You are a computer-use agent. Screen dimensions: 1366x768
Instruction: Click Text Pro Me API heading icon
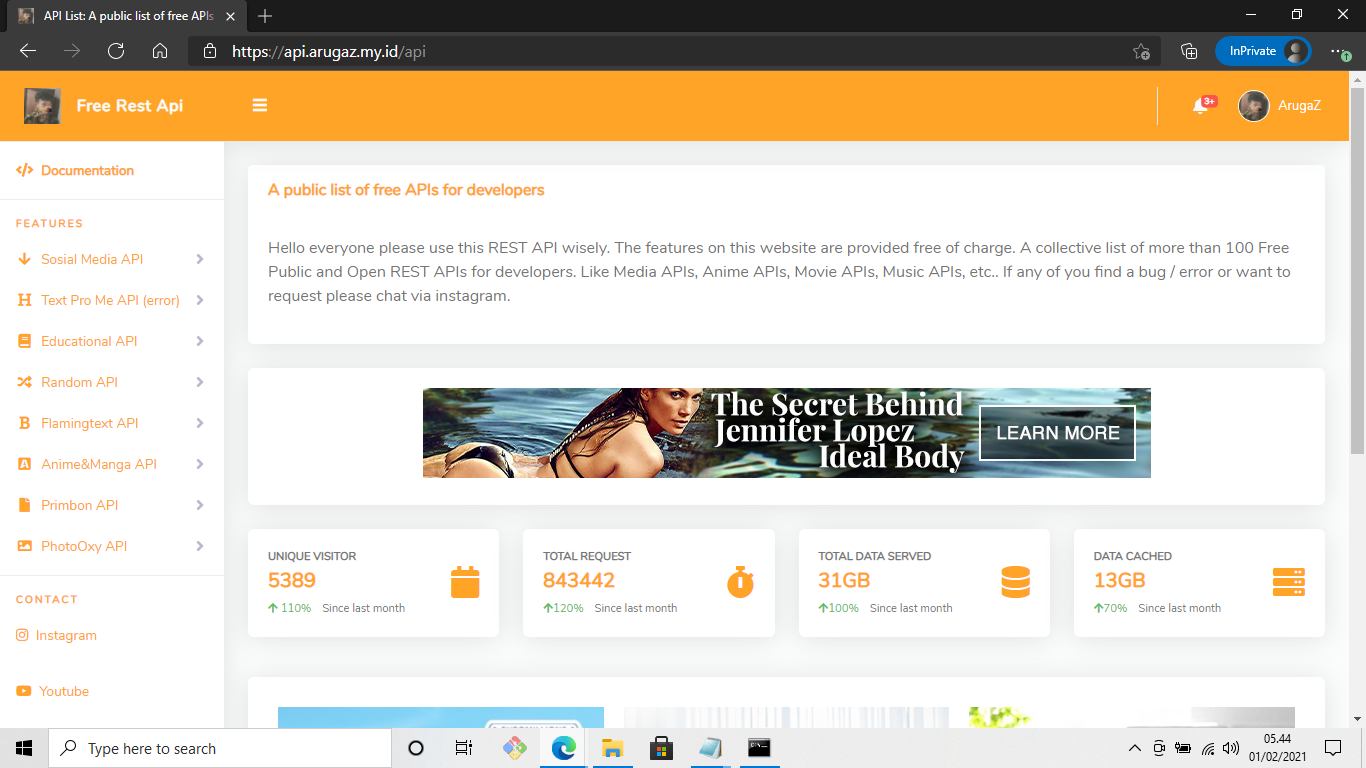[25, 300]
